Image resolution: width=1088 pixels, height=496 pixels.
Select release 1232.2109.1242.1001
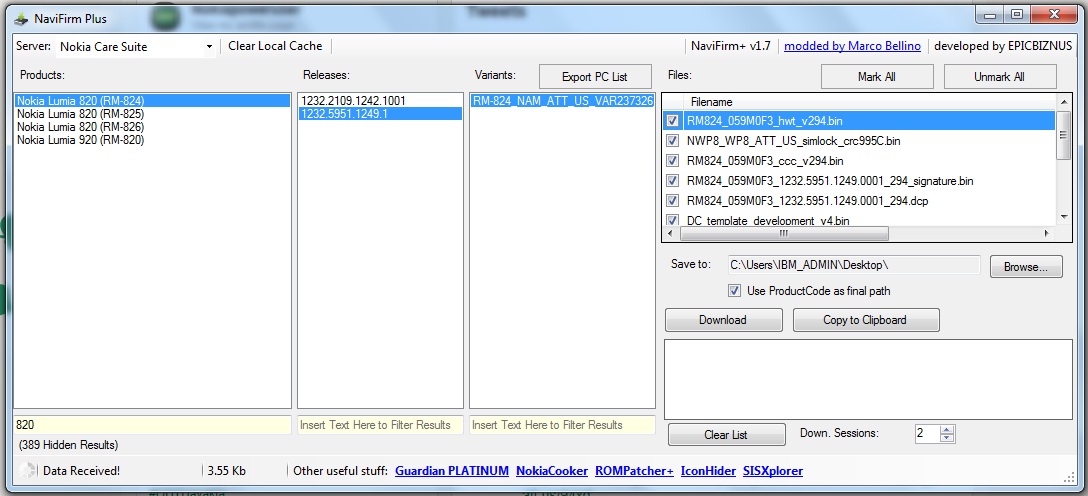[x=380, y=101]
